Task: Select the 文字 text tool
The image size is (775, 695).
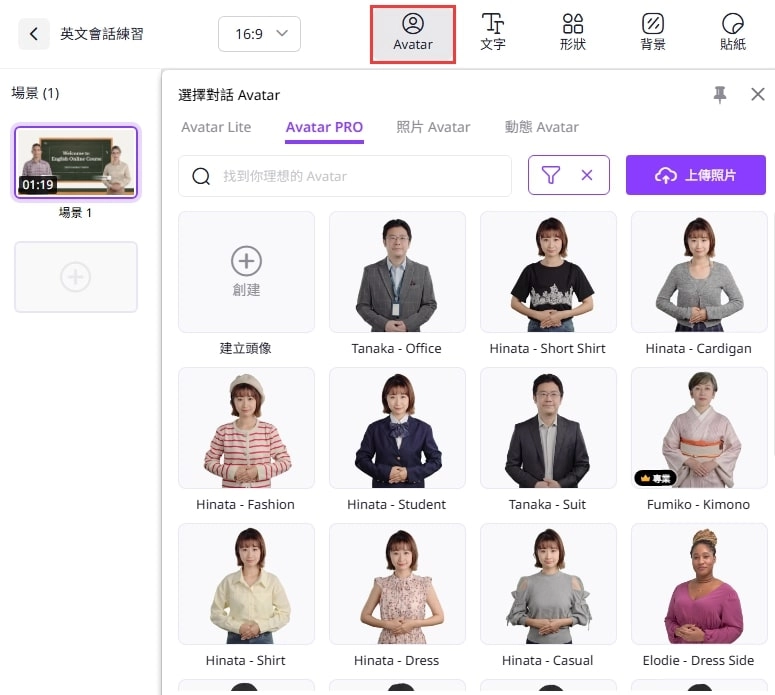Action: point(493,33)
